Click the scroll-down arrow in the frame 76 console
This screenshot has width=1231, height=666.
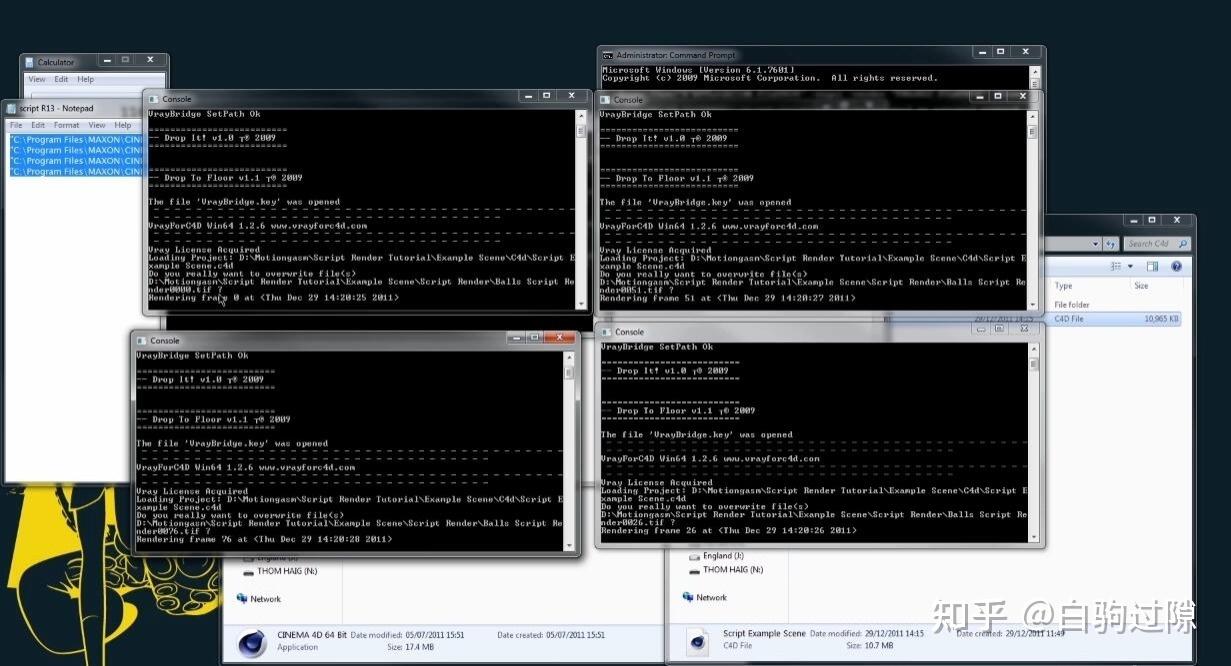point(569,545)
